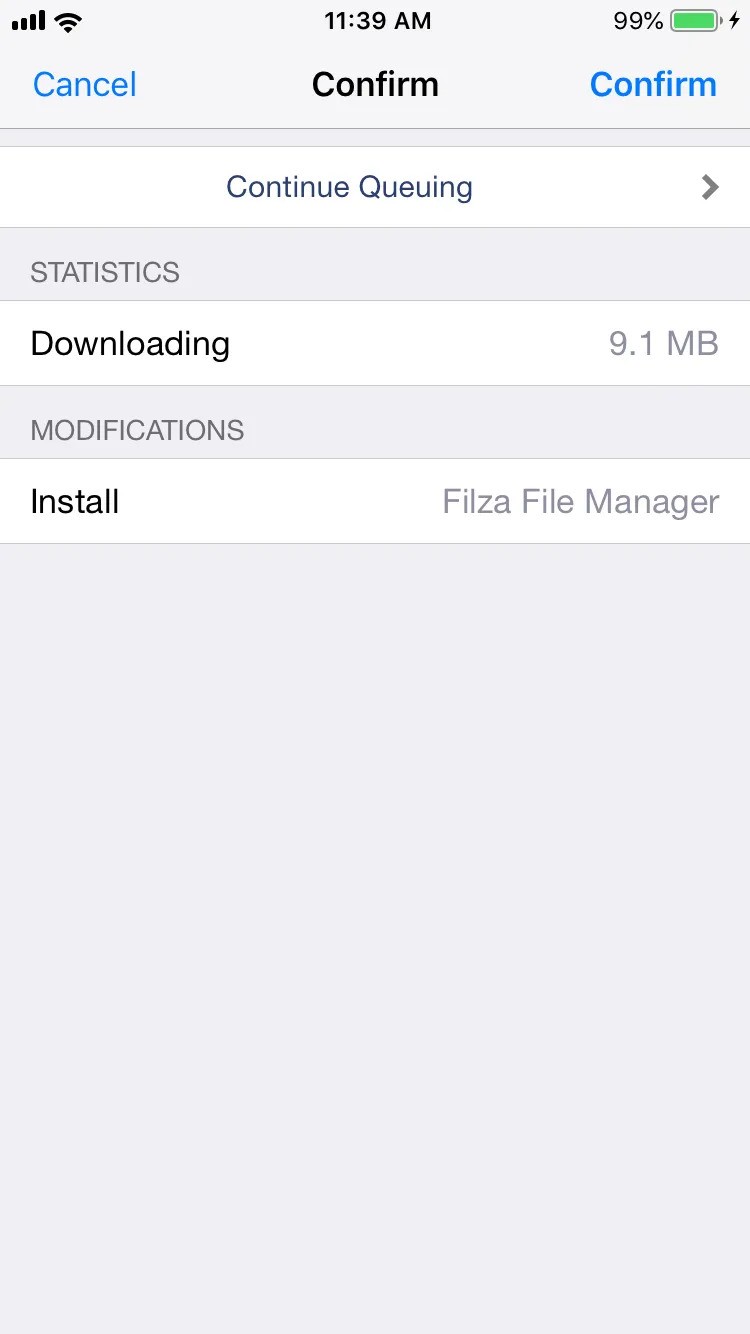750x1334 pixels.
Task: Tap the blank space between Cancel and title
Action: click(x=225, y=84)
